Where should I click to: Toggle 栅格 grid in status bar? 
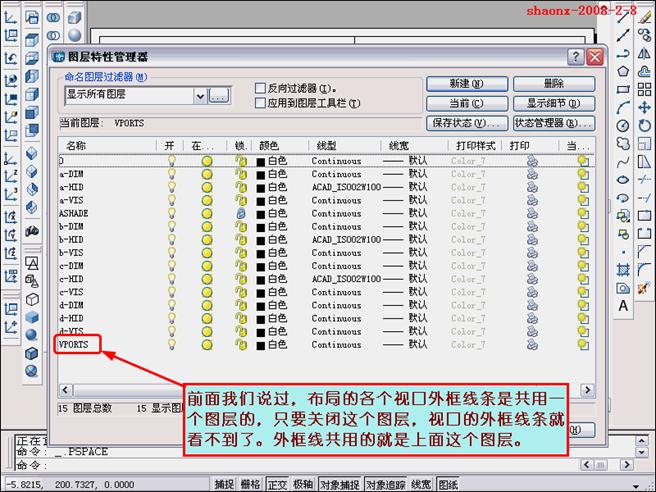point(251,484)
